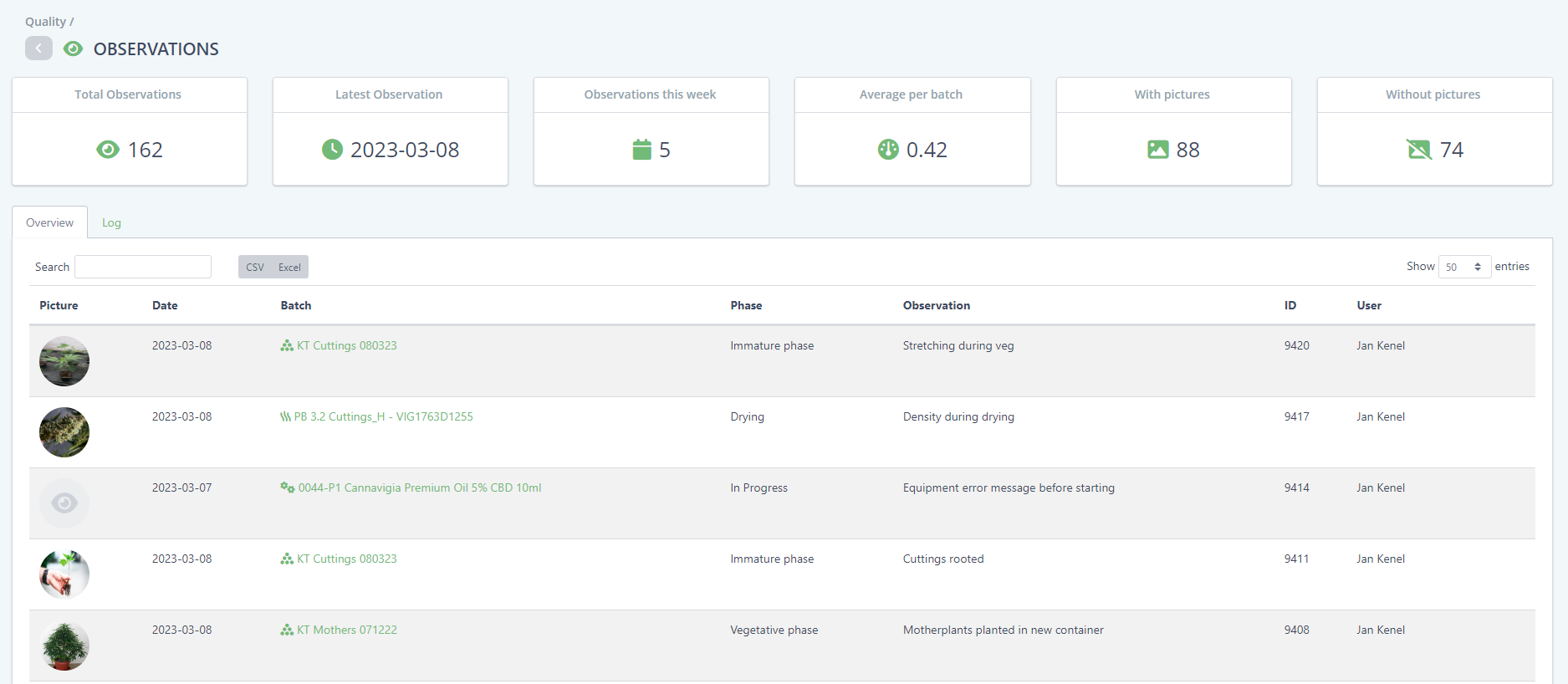Open the Show entries dropdown
This screenshot has height=684, width=1568.
pos(1463,267)
